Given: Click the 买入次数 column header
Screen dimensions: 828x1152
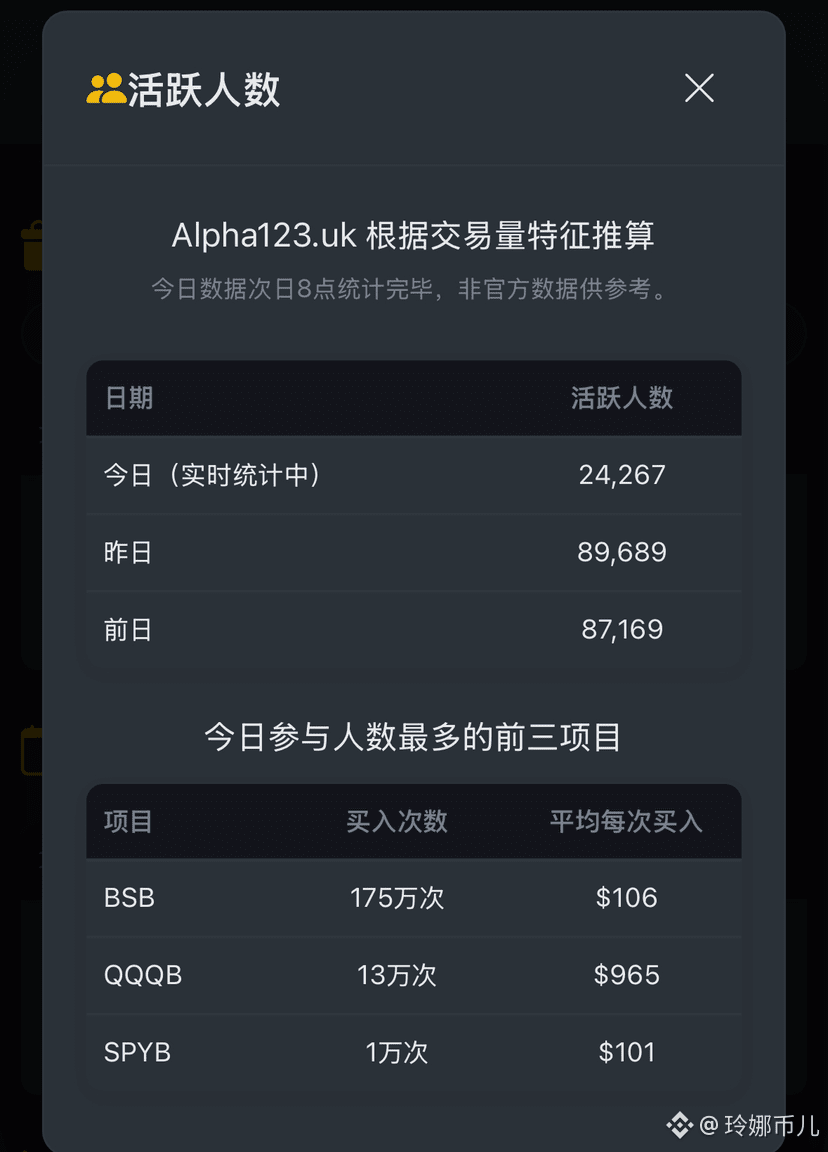Looking at the screenshot, I should click(397, 821).
